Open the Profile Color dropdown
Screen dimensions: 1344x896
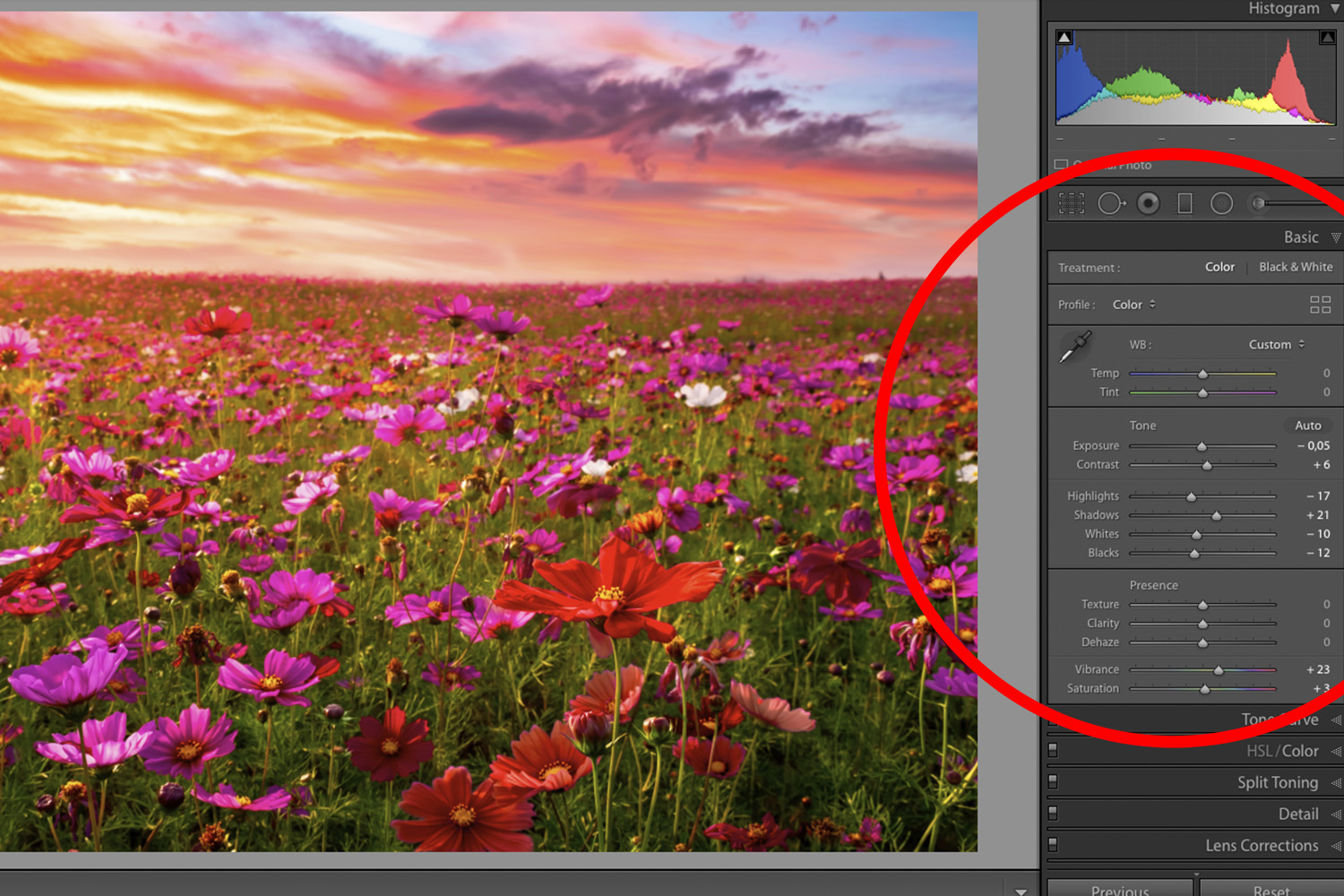[x=1133, y=305]
